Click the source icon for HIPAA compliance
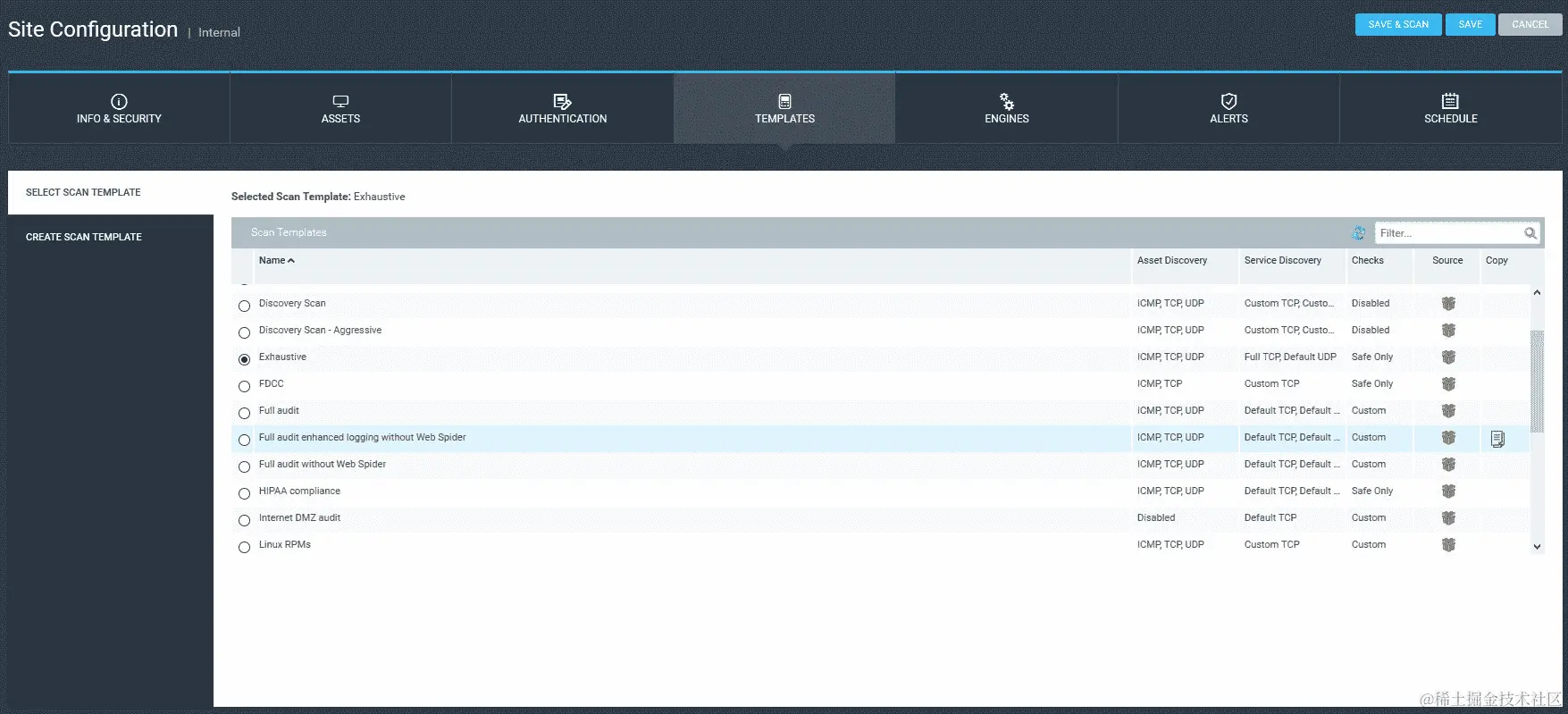Viewport: 1568px width, 714px height. 1448,491
